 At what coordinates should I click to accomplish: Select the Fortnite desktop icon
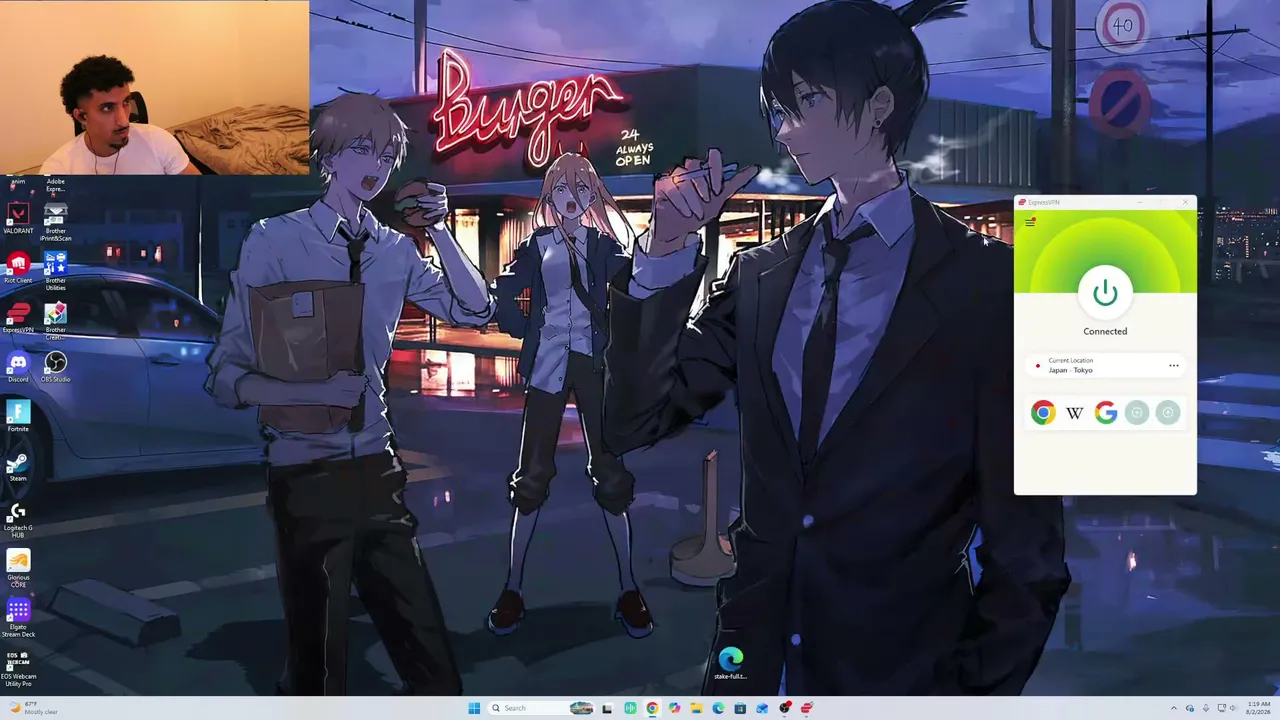18,416
